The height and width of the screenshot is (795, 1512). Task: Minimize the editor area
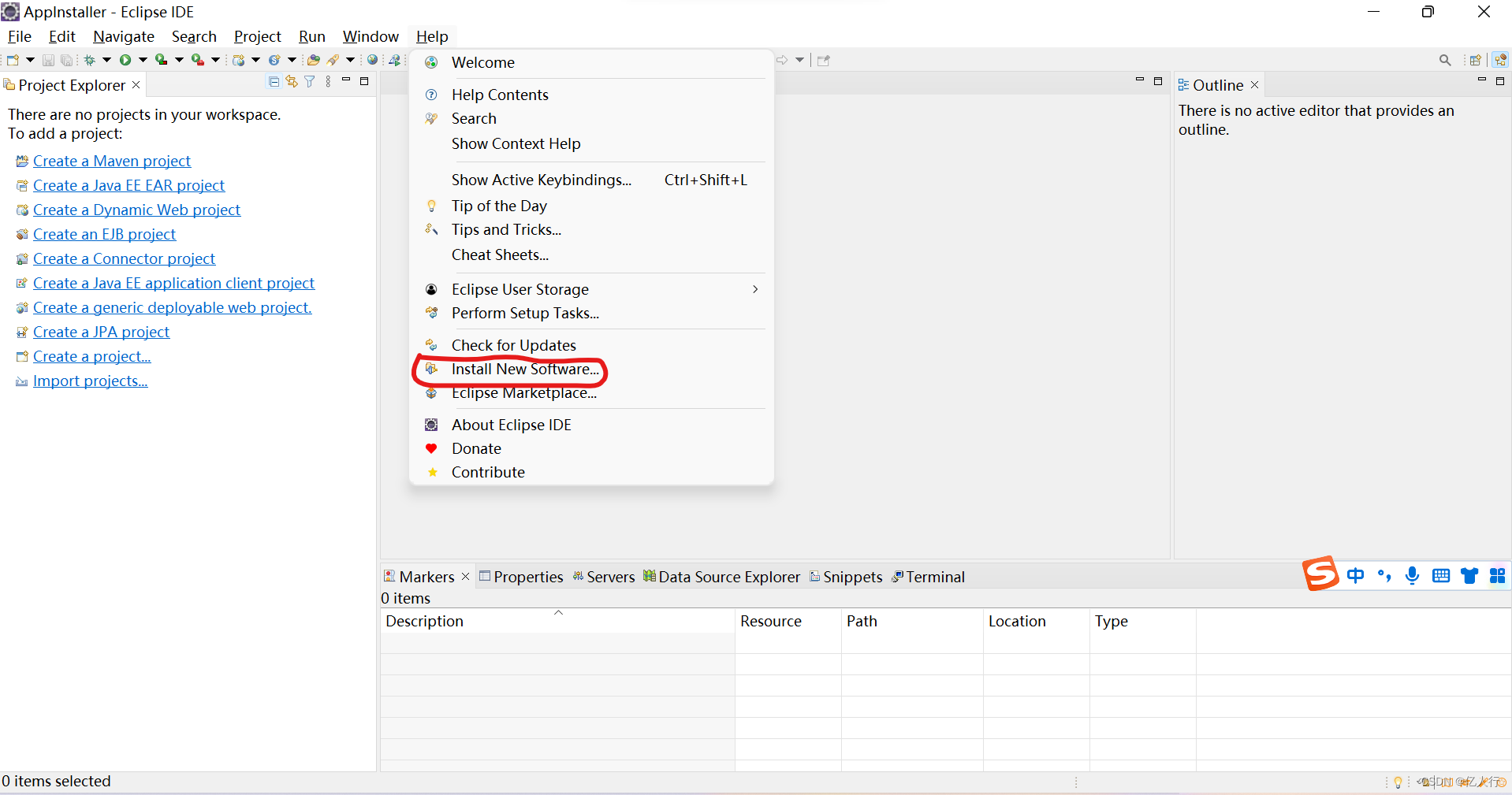1139,80
